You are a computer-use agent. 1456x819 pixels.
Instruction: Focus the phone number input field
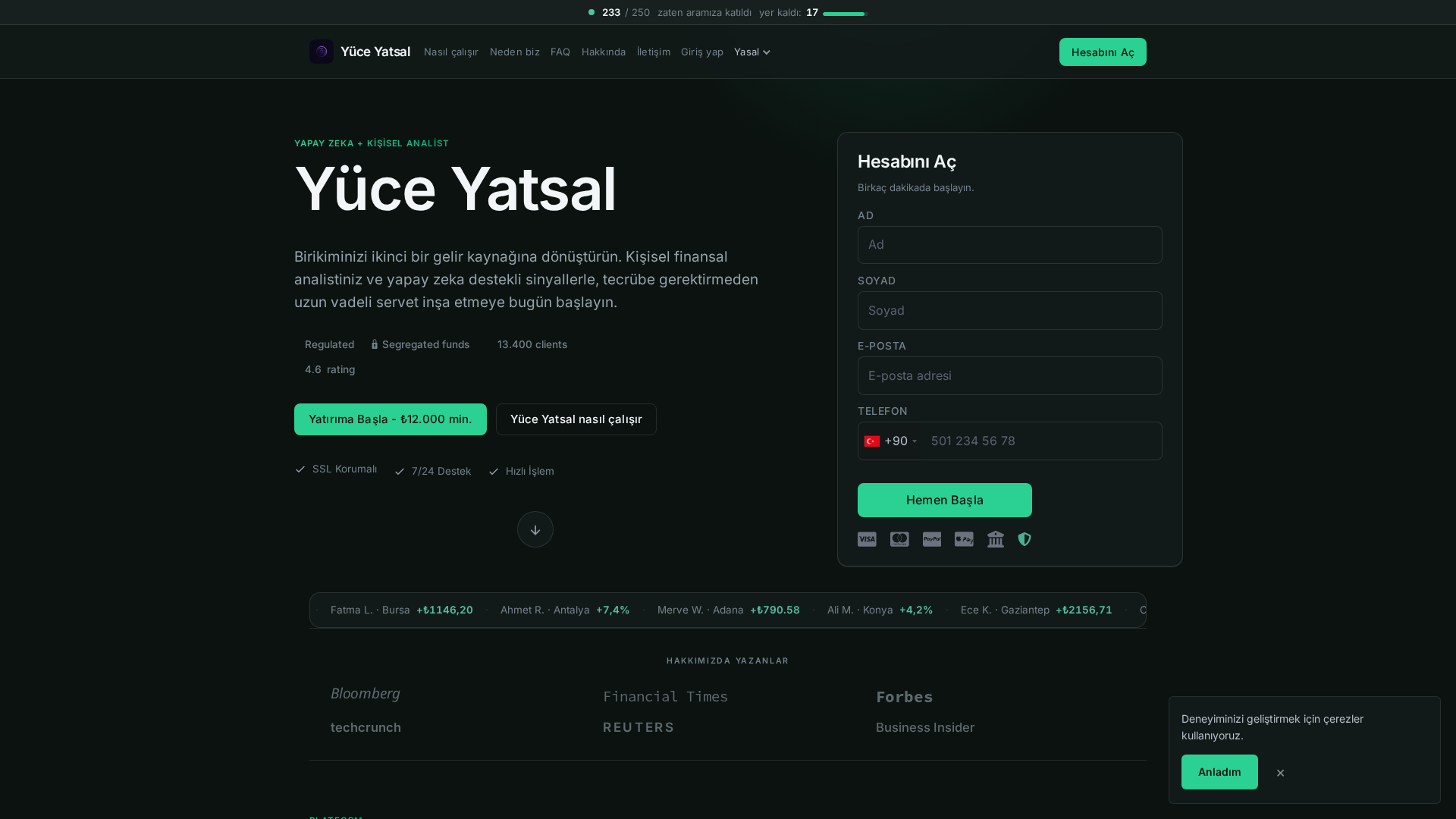1042,441
